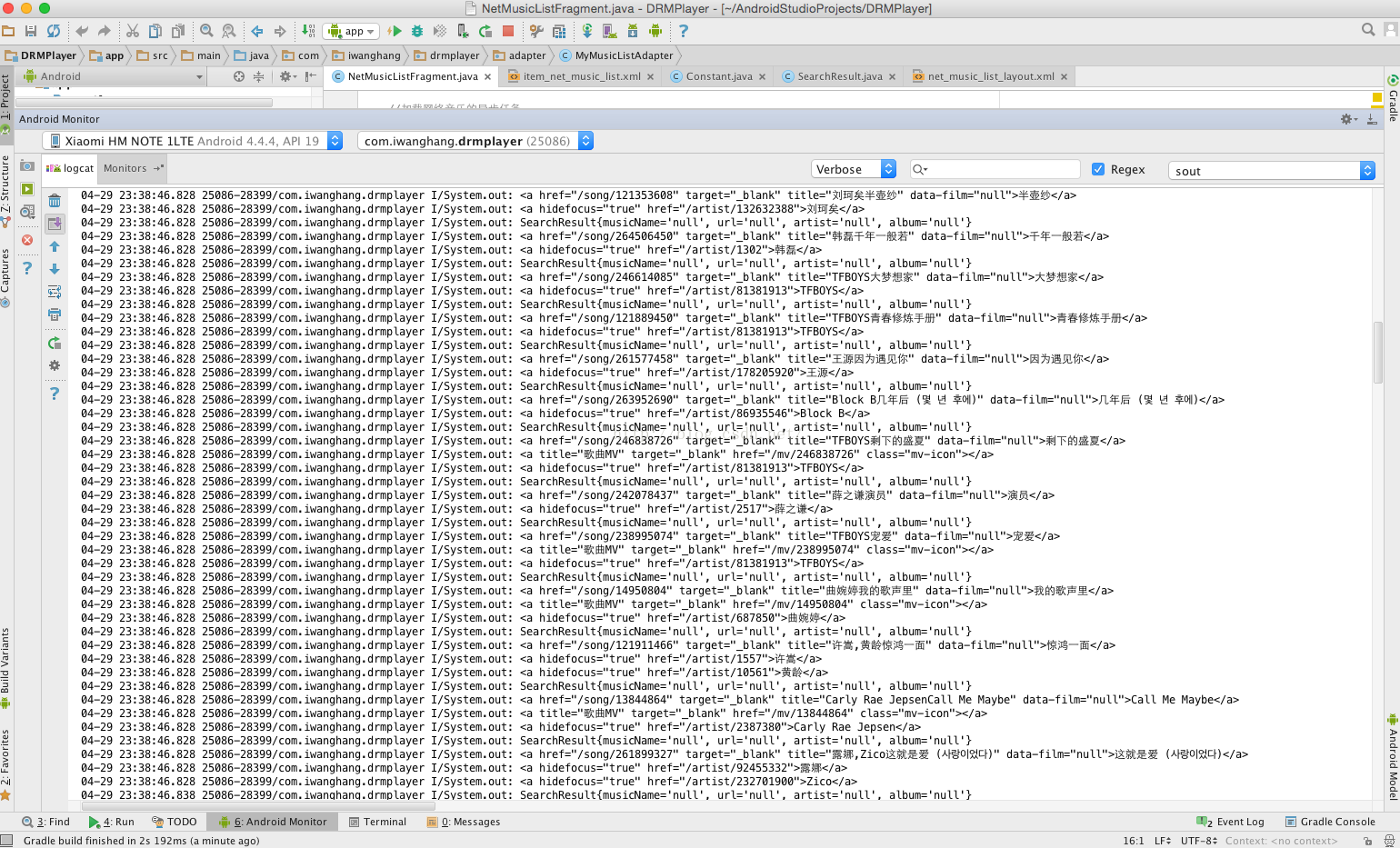Open the Build Variants side panel

(5, 668)
